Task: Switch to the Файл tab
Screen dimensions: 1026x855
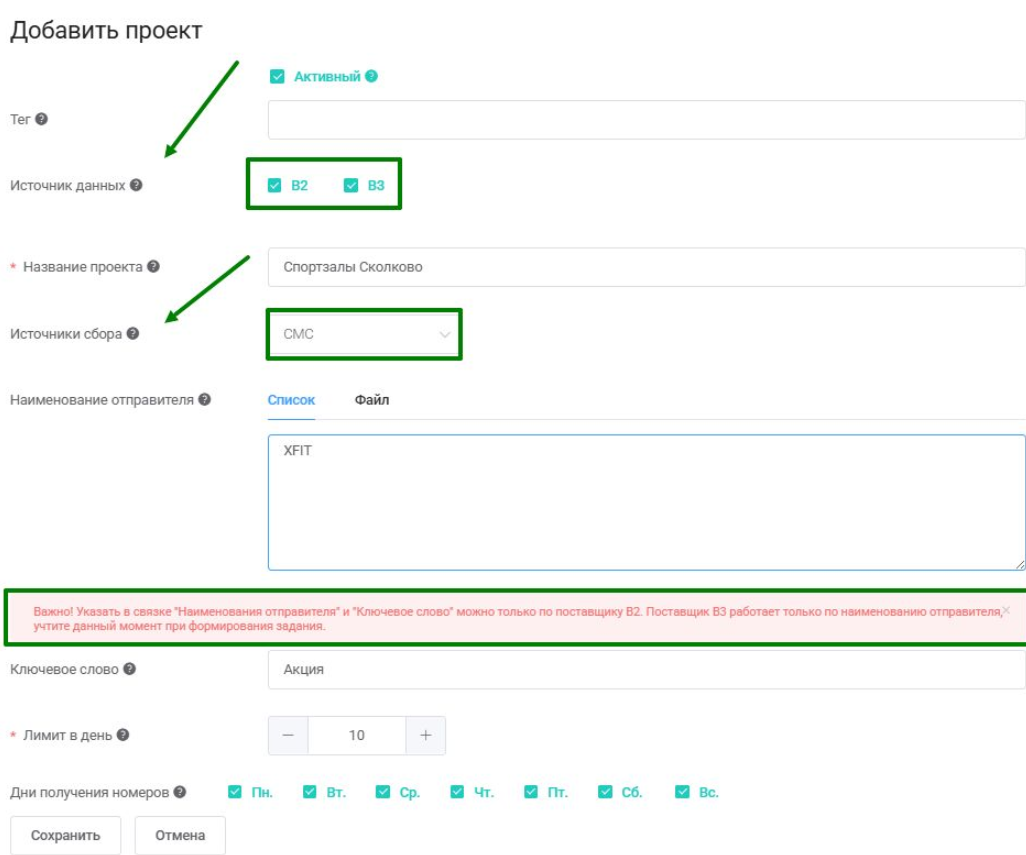Action: tap(372, 400)
